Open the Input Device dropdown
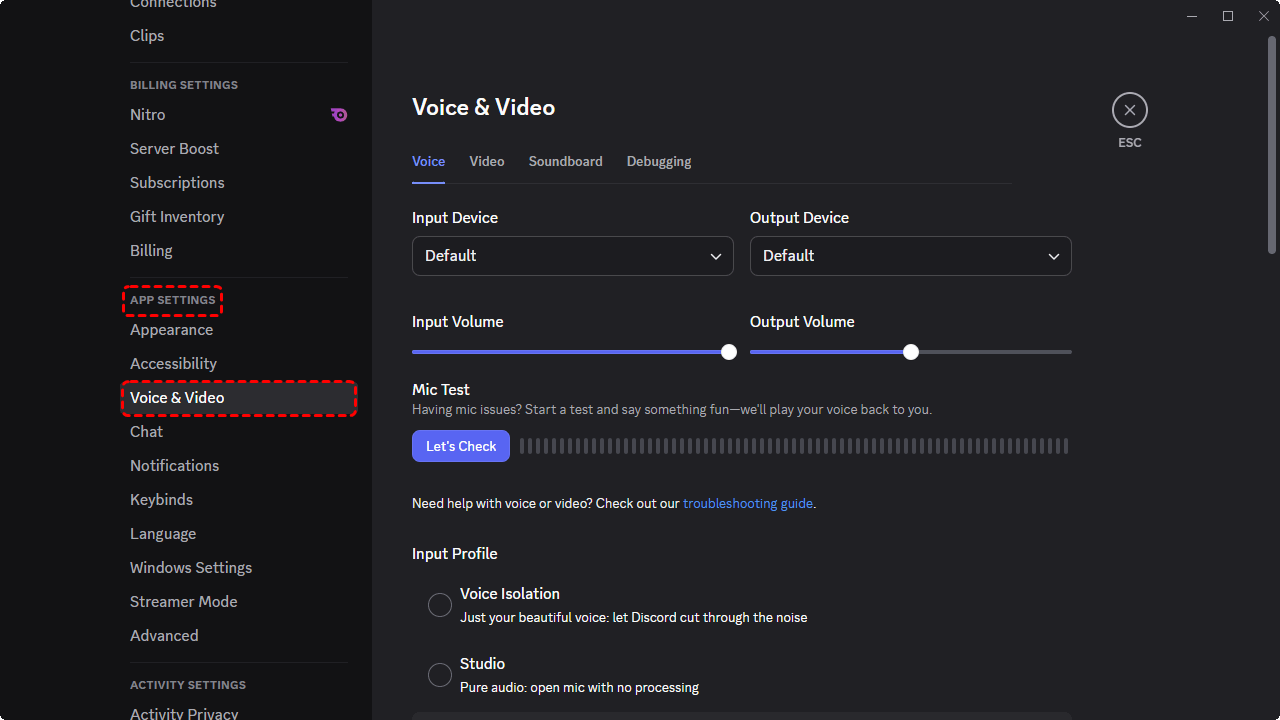Image resolution: width=1280 pixels, height=720 pixels. click(572, 256)
